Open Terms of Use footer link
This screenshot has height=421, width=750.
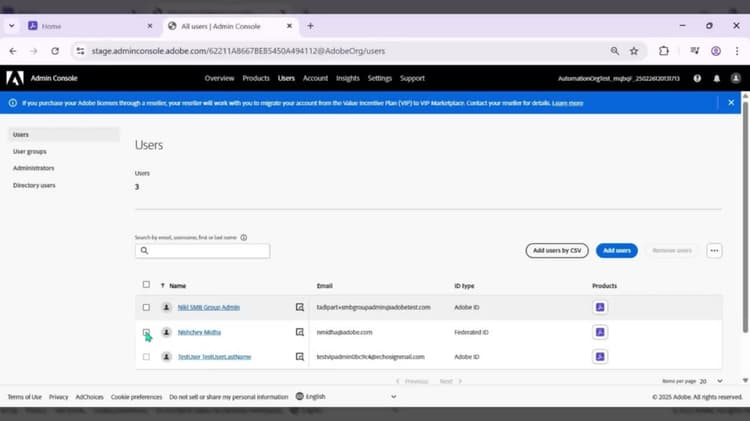point(24,397)
